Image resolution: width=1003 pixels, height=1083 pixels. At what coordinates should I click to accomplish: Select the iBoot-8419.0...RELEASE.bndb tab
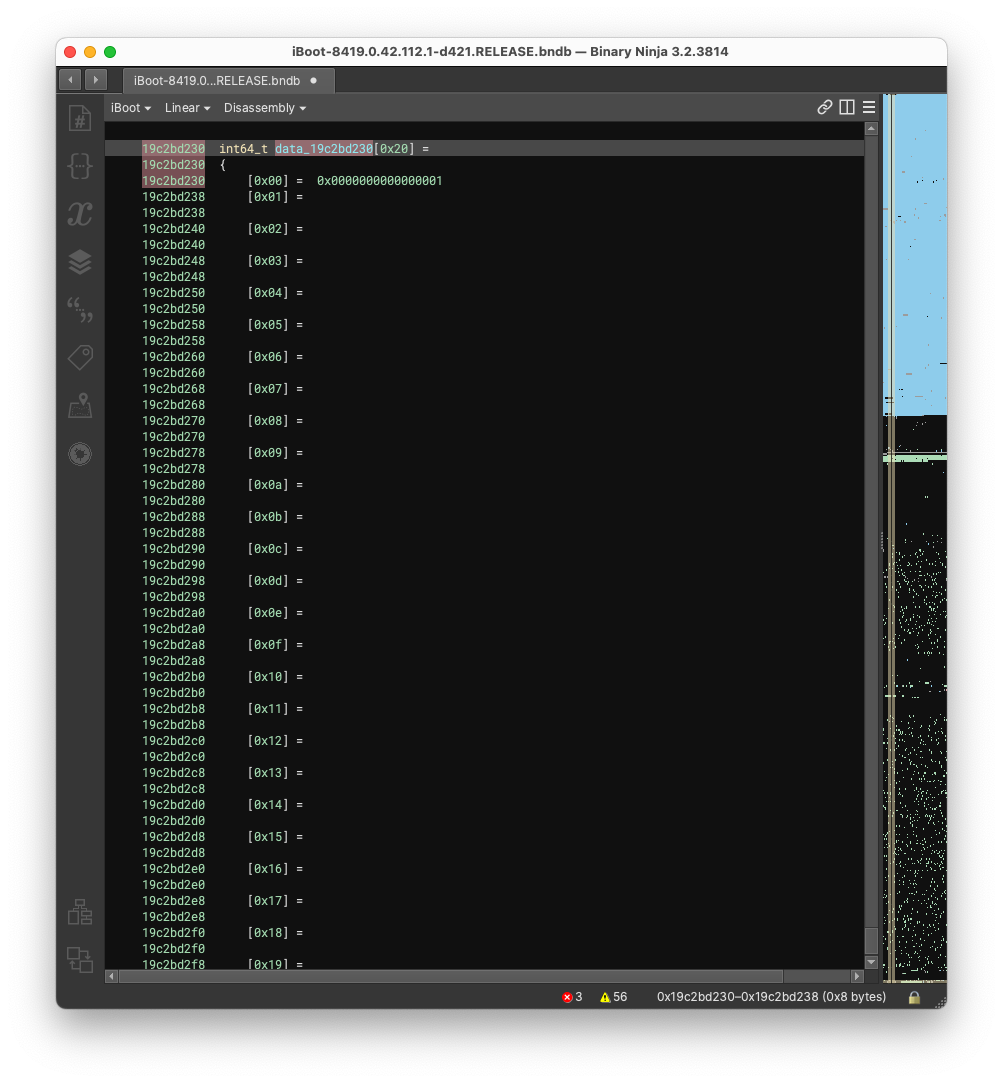pyautogui.click(x=228, y=81)
